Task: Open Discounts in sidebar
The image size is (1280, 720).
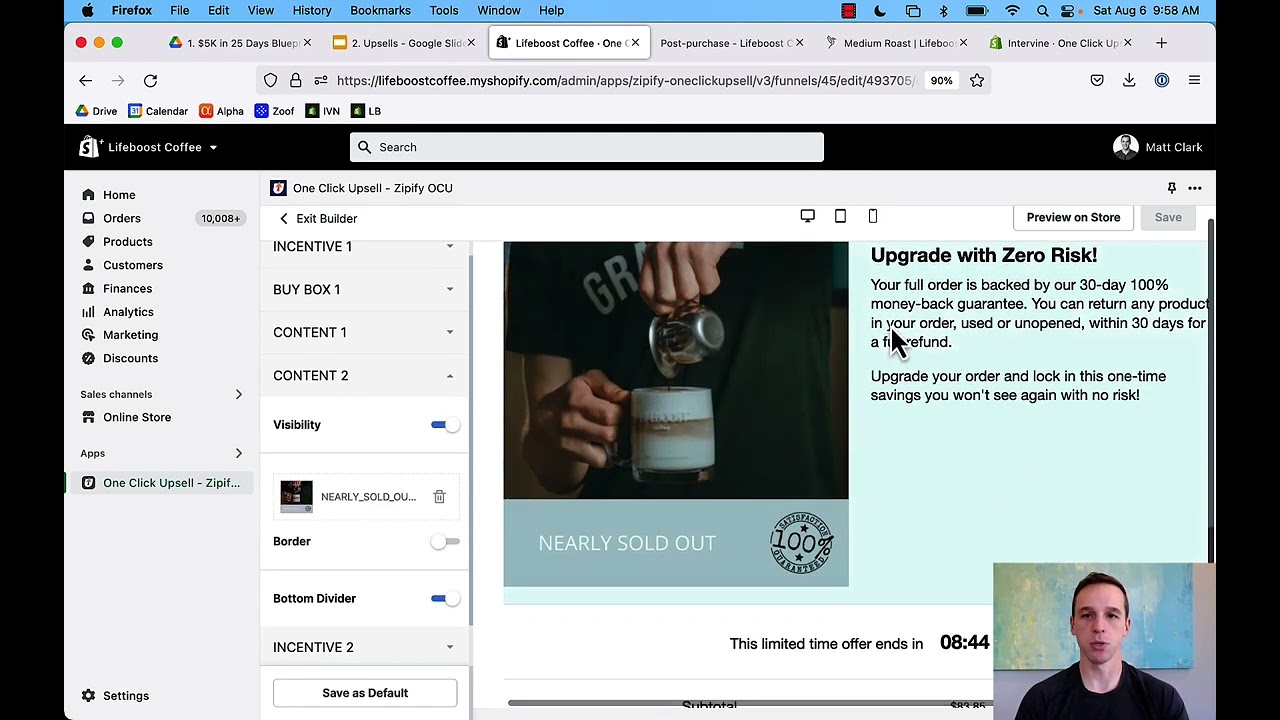Action: [130, 358]
